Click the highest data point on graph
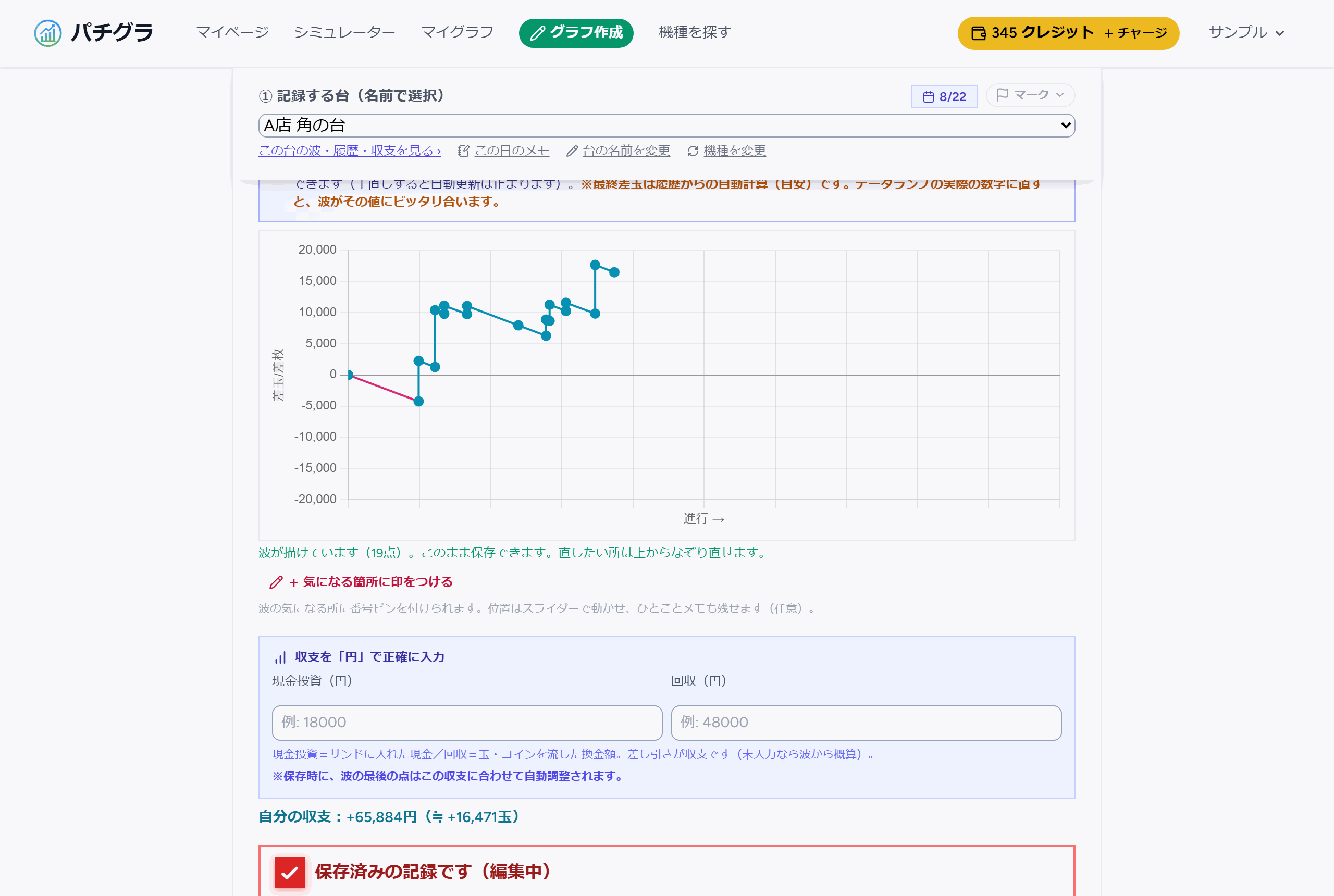 pyautogui.click(x=595, y=265)
